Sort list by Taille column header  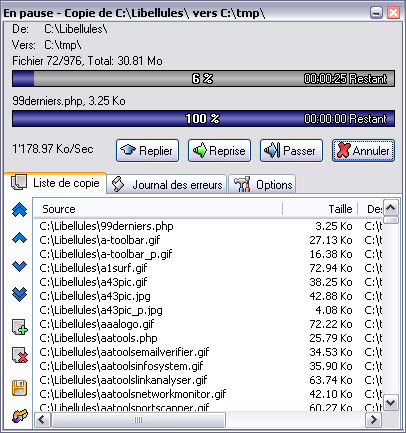click(320, 209)
